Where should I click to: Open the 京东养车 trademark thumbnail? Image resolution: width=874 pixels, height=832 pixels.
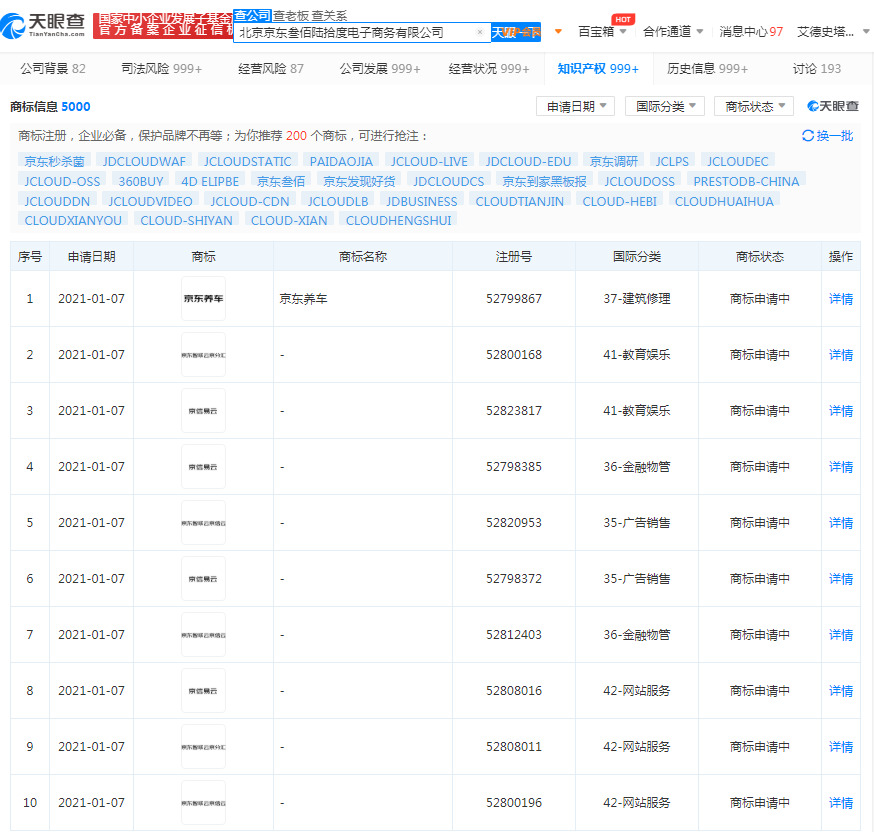point(203,299)
